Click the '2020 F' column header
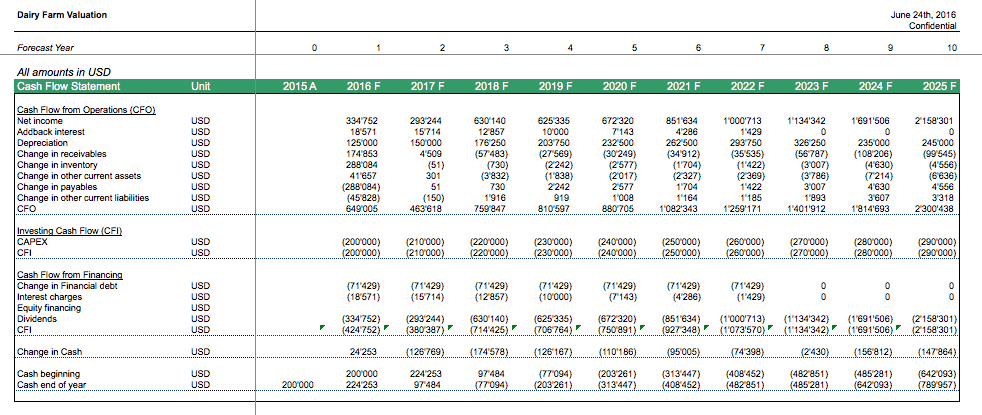 click(619, 86)
